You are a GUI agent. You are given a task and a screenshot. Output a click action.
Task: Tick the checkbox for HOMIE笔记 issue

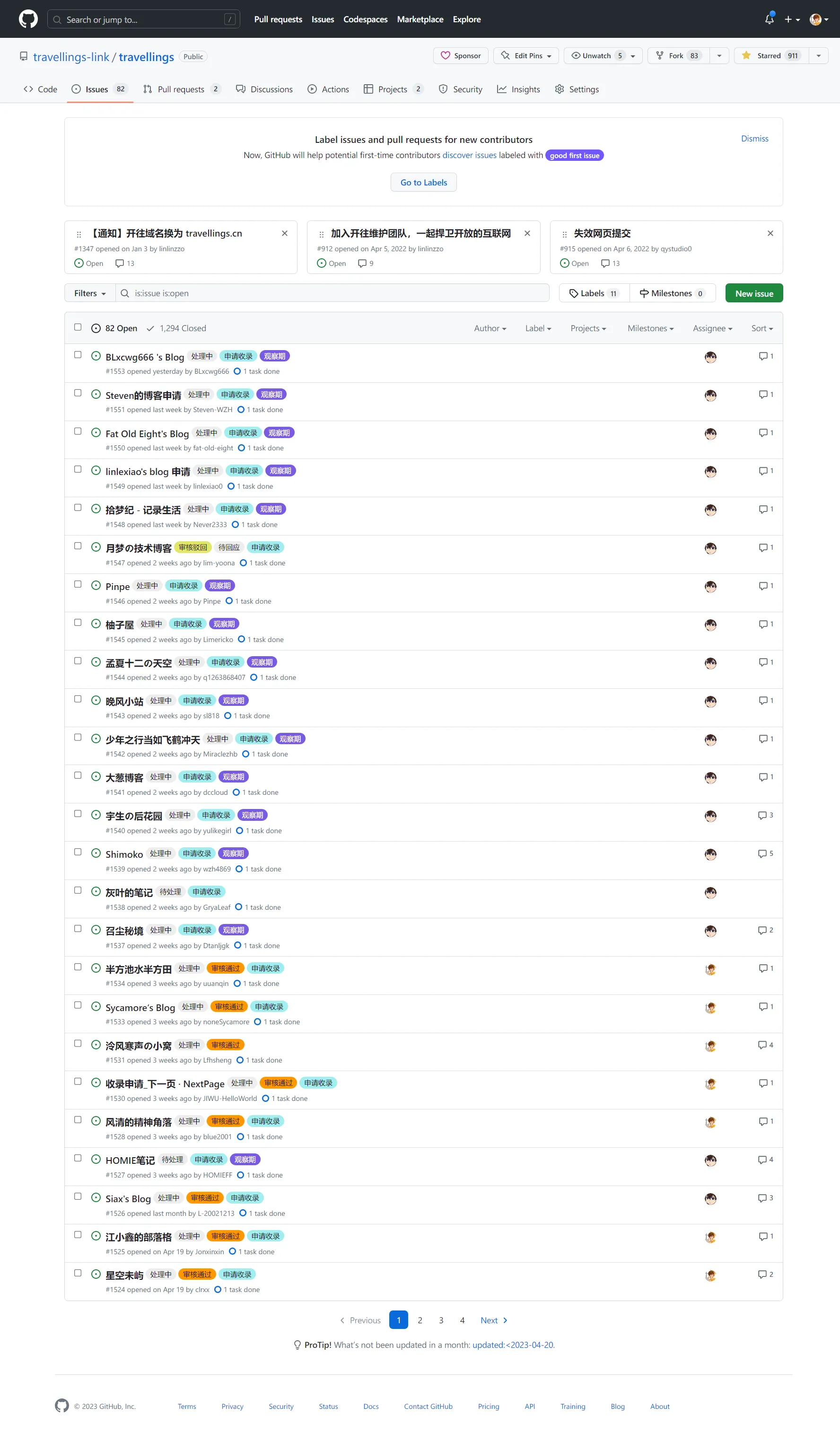click(x=78, y=1158)
